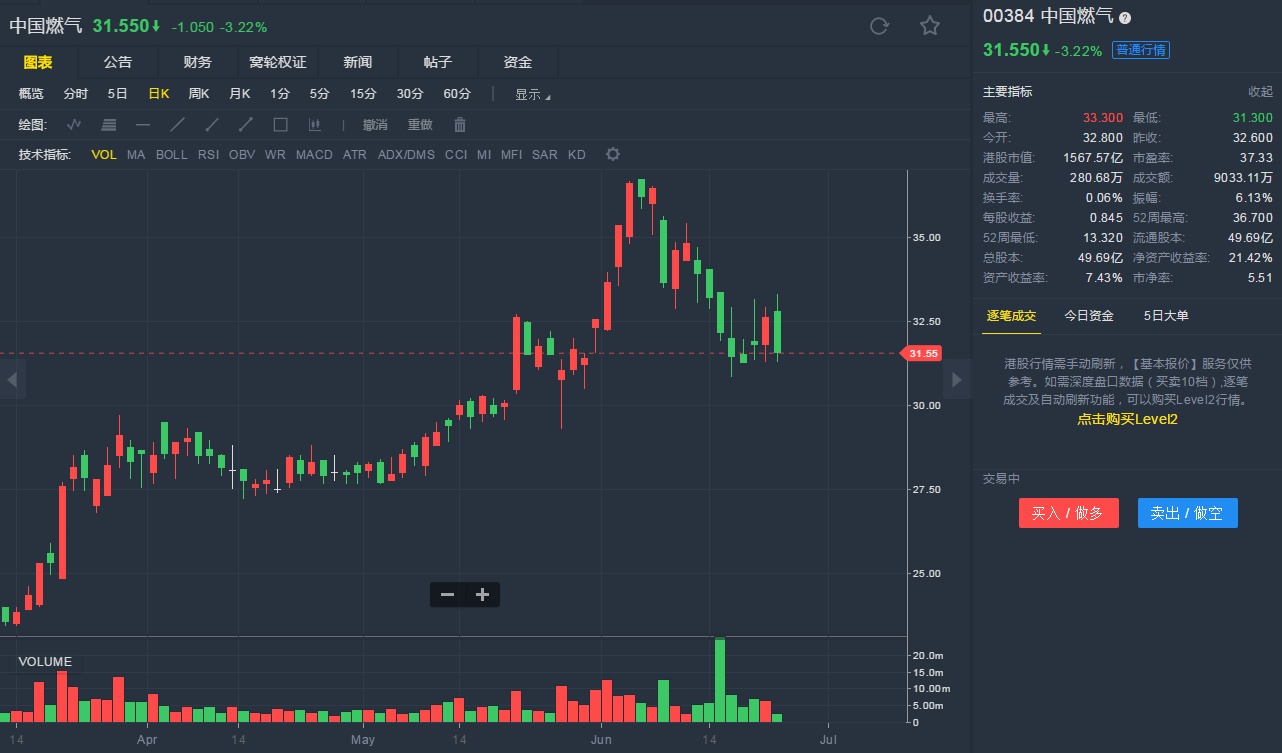Zoom in the chart with plus button
The image size is (1282, 753).
(482, 595)
